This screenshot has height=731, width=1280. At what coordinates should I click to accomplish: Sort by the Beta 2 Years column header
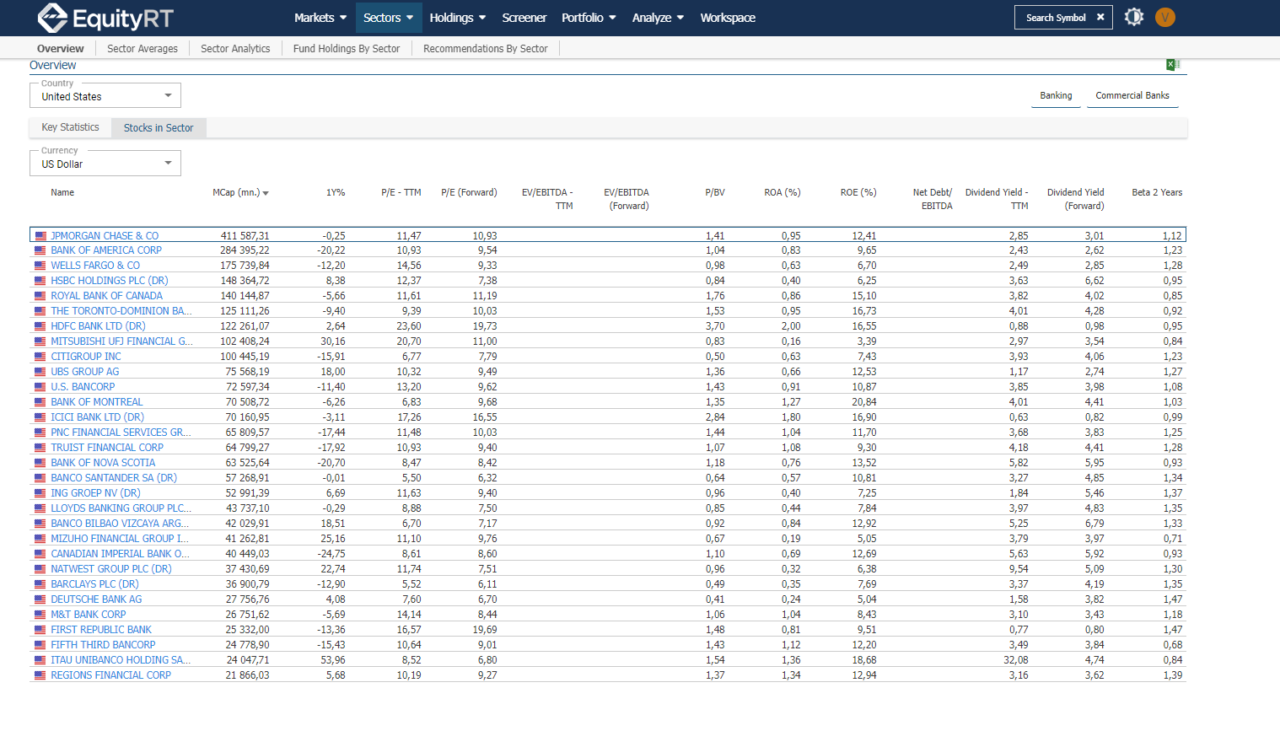click(1156, 192)
